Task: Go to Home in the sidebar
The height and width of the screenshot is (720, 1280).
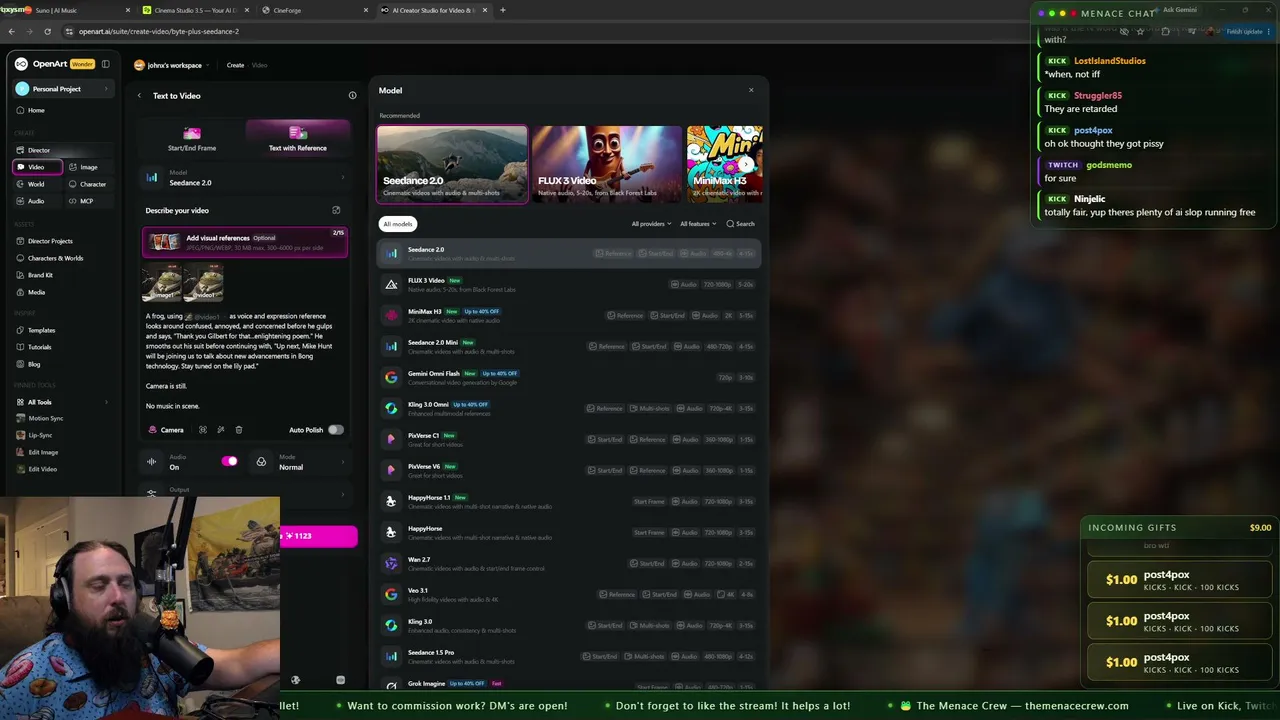Action: (x=36, y=110)
